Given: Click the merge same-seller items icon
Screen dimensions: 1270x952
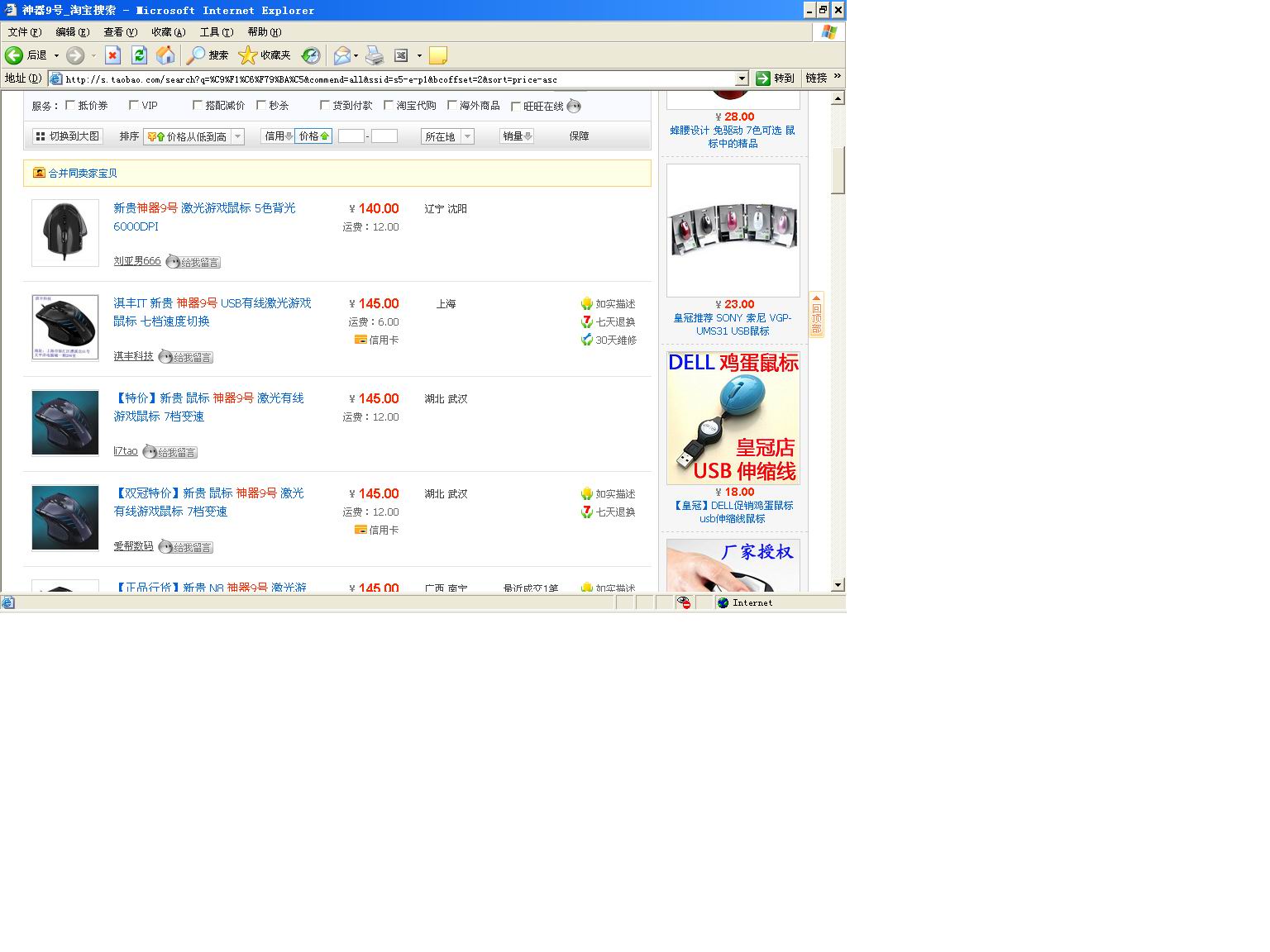Looking at the screenshot, I should (x=39, y=173).
